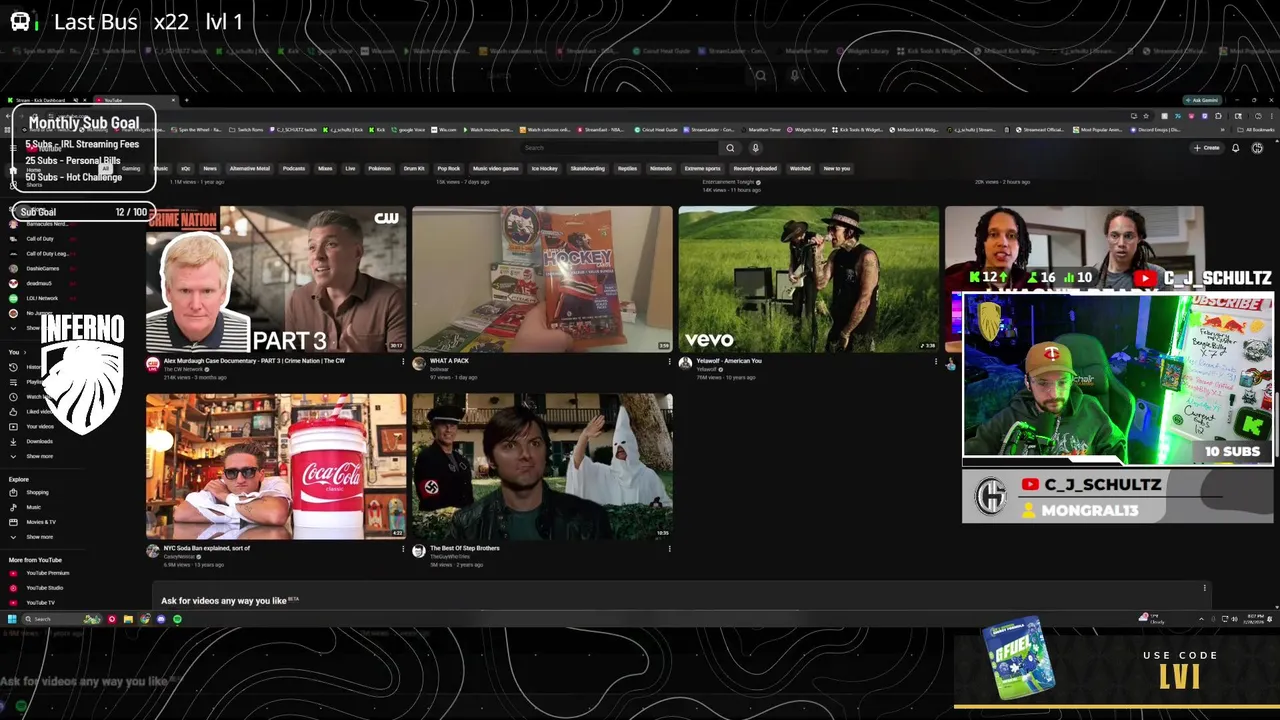Open Movies & TV in Explore
Viewport: 1280px width, 720px height.
pyautogui.click(x=33, y=522)
